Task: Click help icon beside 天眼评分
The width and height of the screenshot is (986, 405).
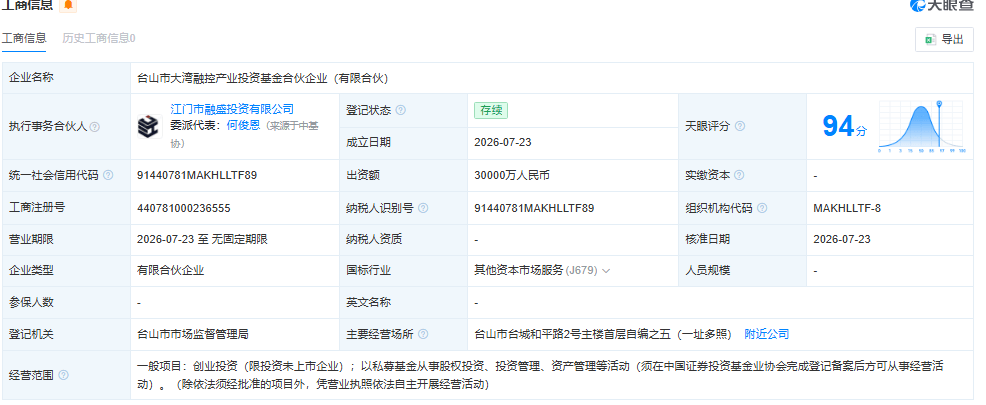Action: point(740,126)
